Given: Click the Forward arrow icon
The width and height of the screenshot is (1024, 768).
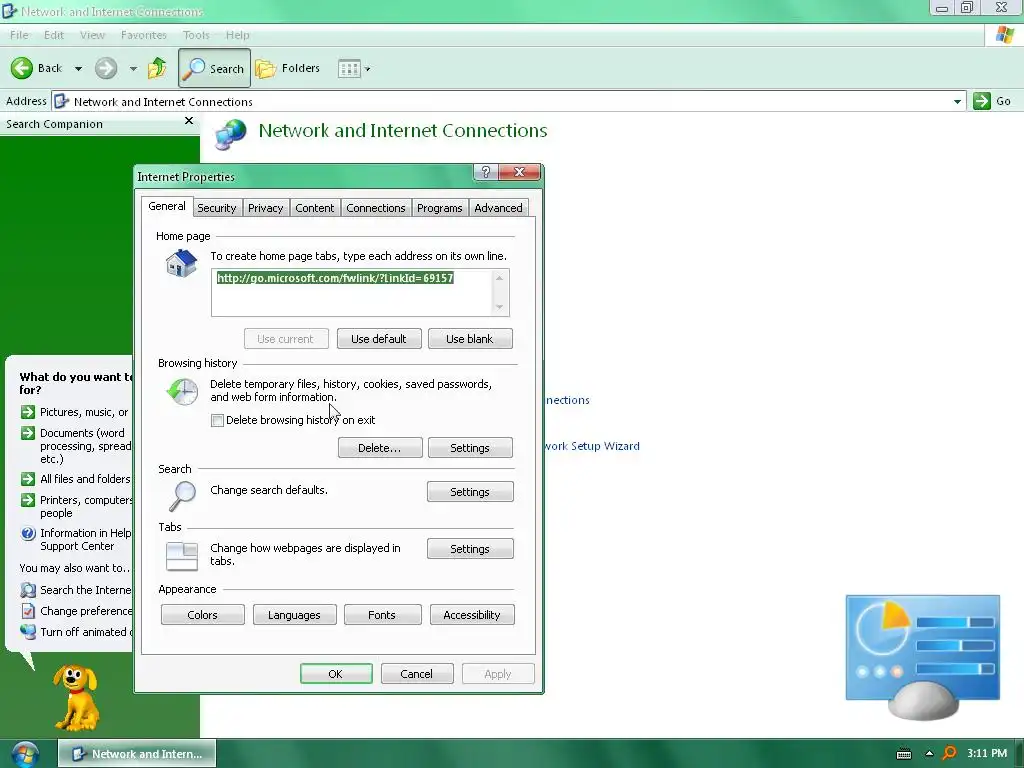Looking at the screenshot, I should pos(106,68).
